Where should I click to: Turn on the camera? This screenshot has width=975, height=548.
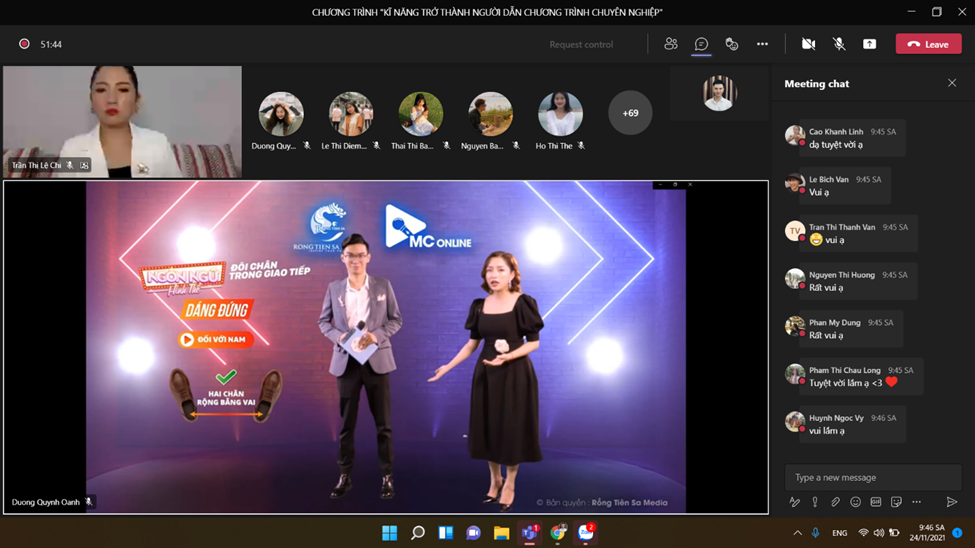(x=808, y=44)
